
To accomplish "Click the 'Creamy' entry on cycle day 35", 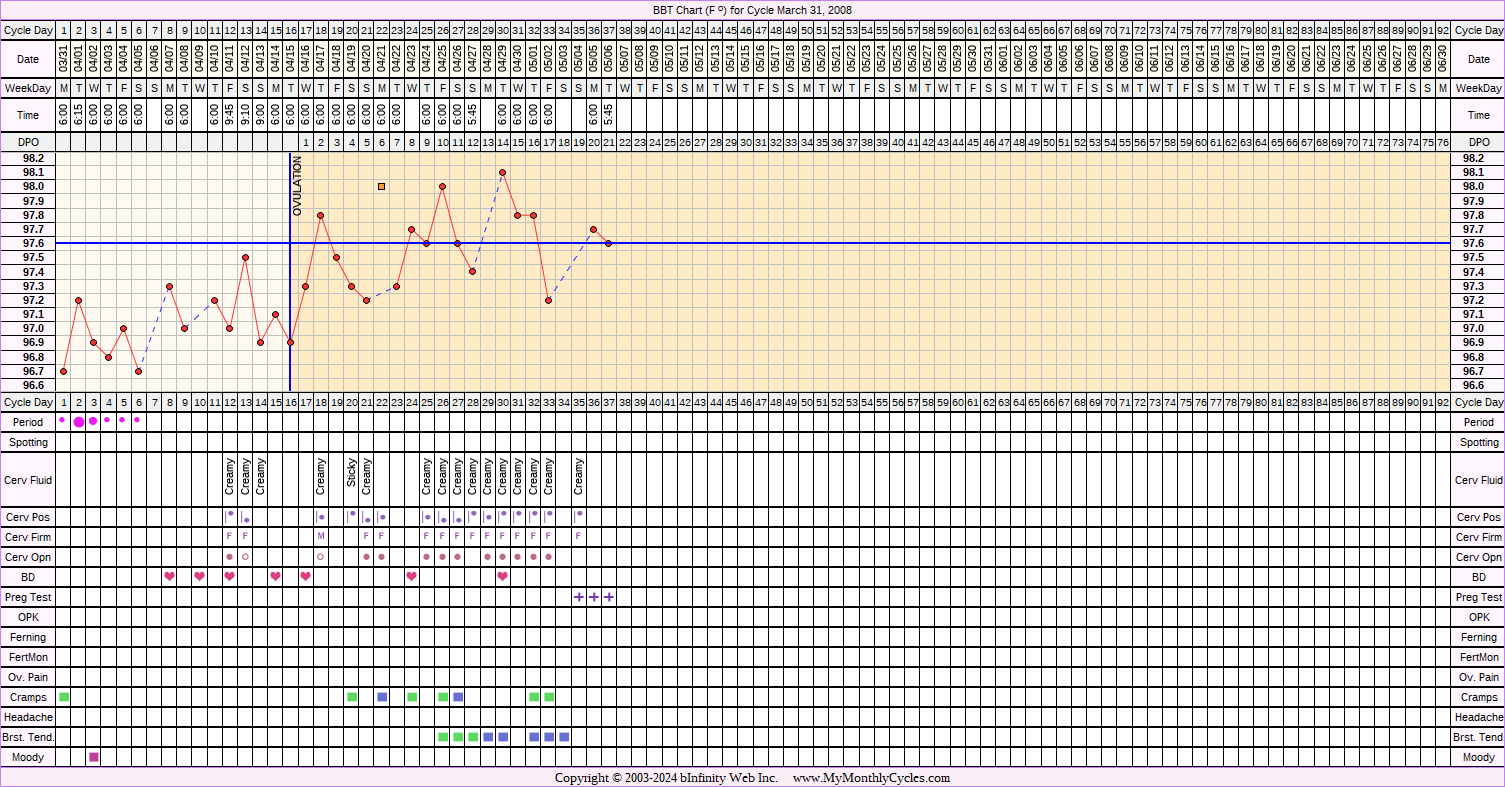I will tap(578, 476).
